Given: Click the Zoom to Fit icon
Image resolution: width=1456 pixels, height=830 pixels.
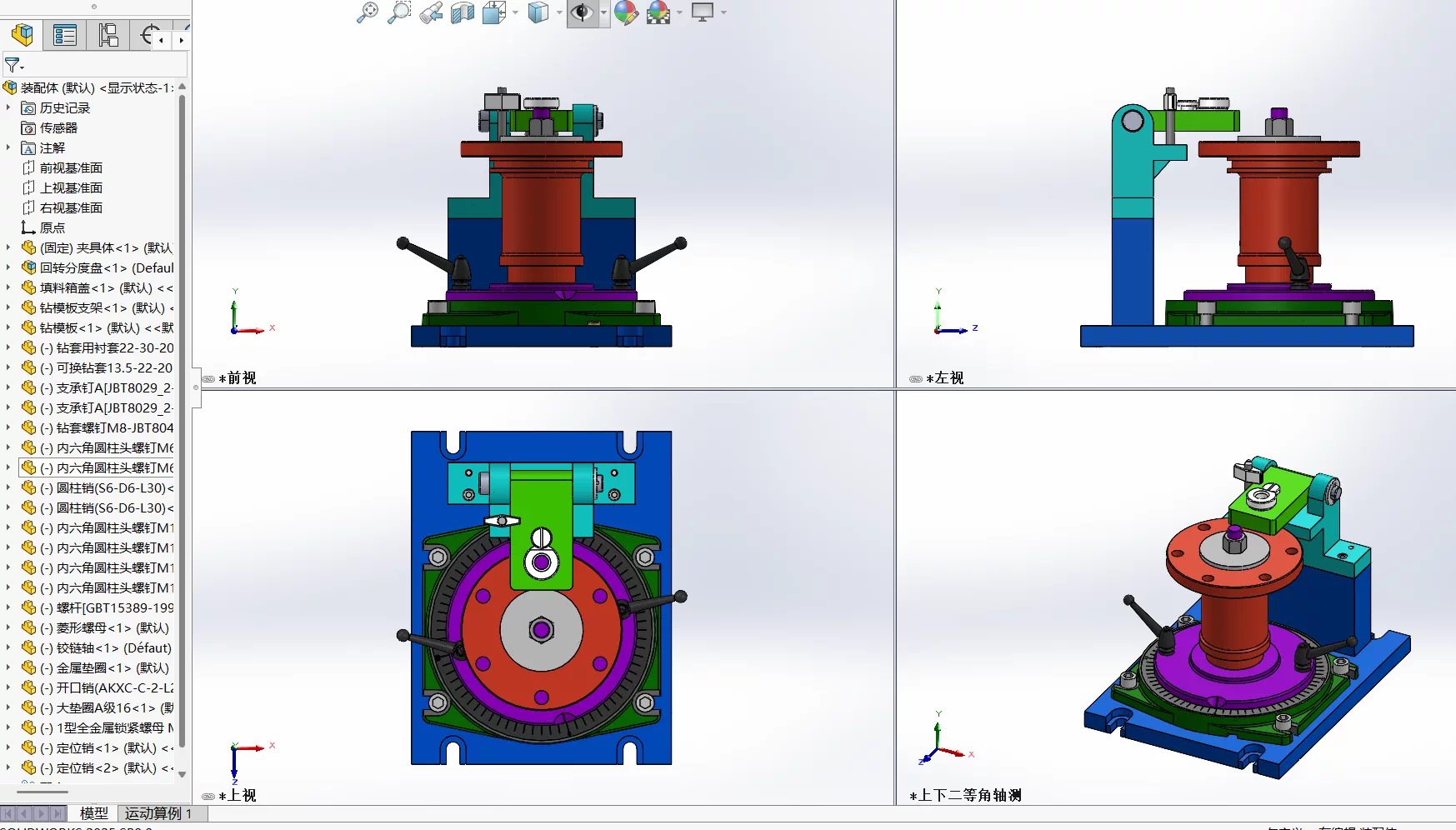Looking at the screenshot, I should (x=368, y=12).
